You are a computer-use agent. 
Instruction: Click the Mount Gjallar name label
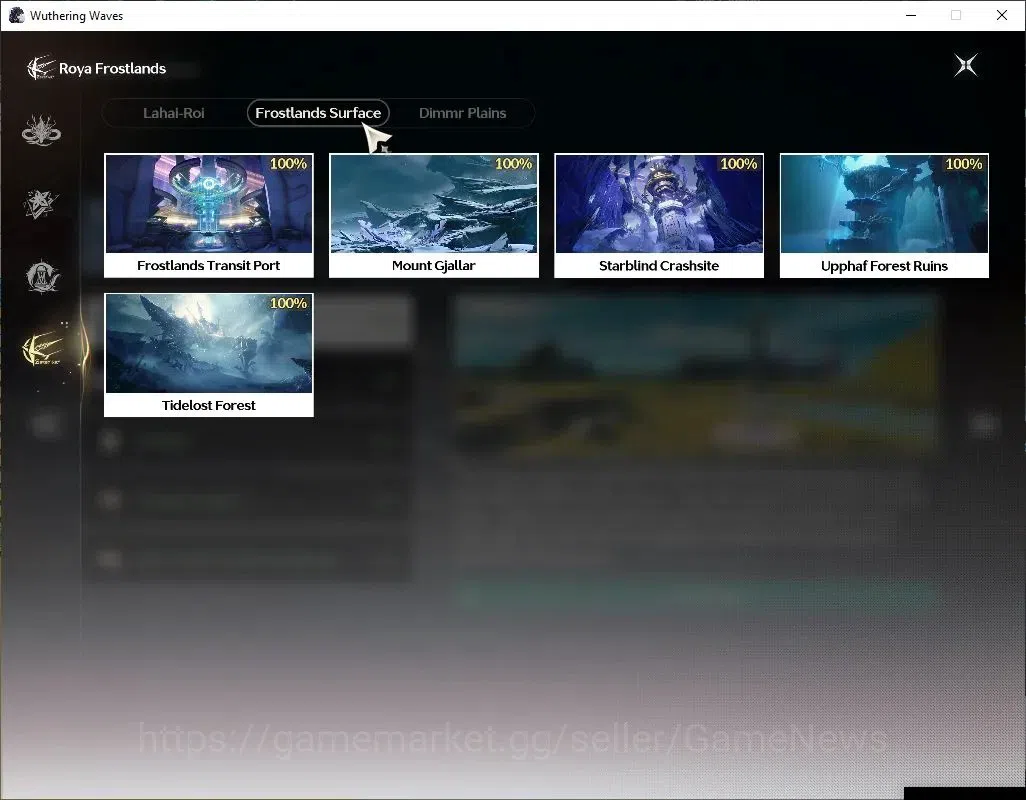click(x=433, y=265)
